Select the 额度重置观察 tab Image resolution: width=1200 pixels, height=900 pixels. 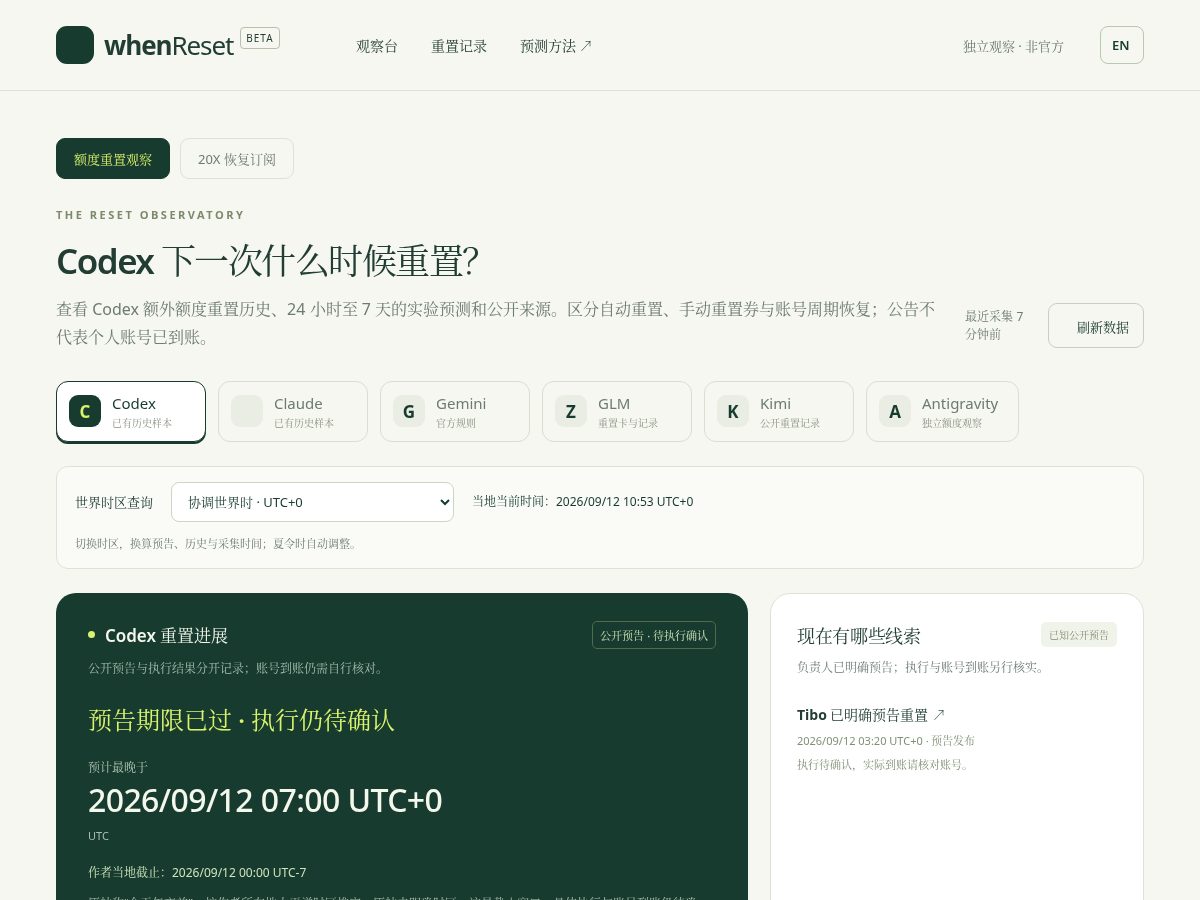coord(113,159)
